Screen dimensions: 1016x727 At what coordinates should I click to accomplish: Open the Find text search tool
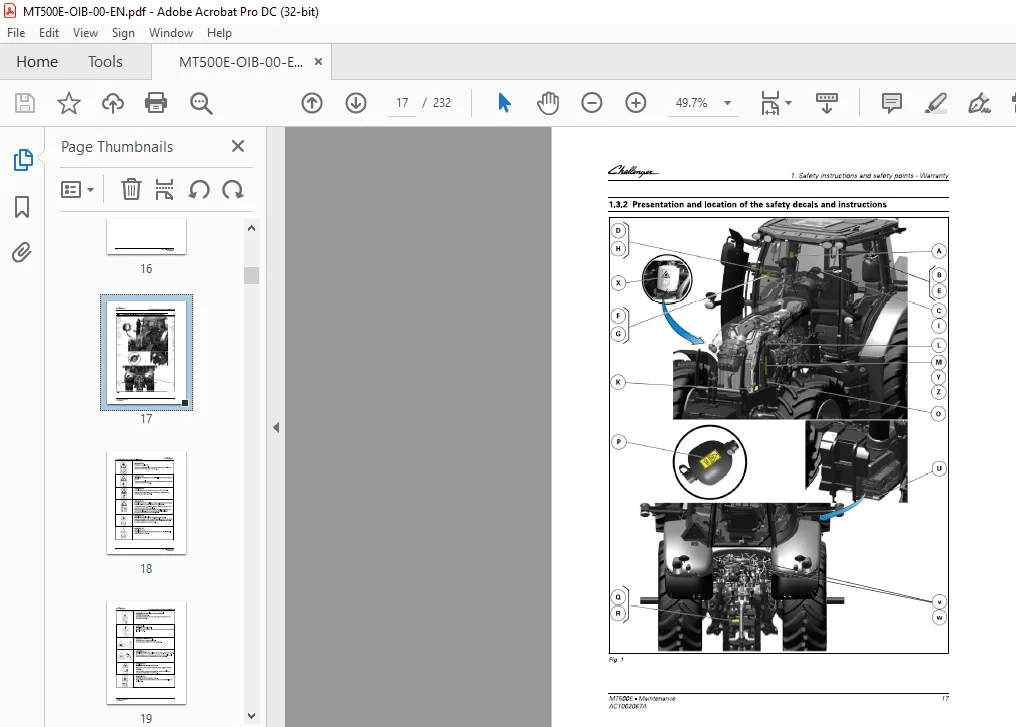201,103
